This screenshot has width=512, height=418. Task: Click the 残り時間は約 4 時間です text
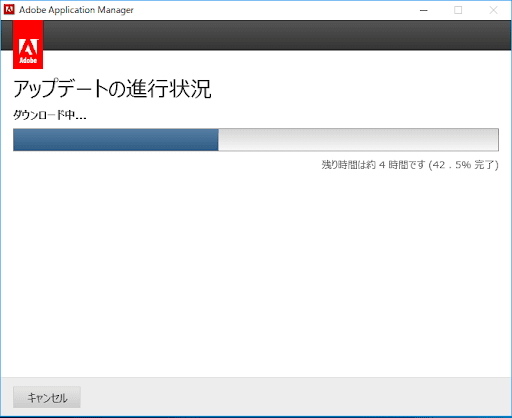click(x=373, y=165)
